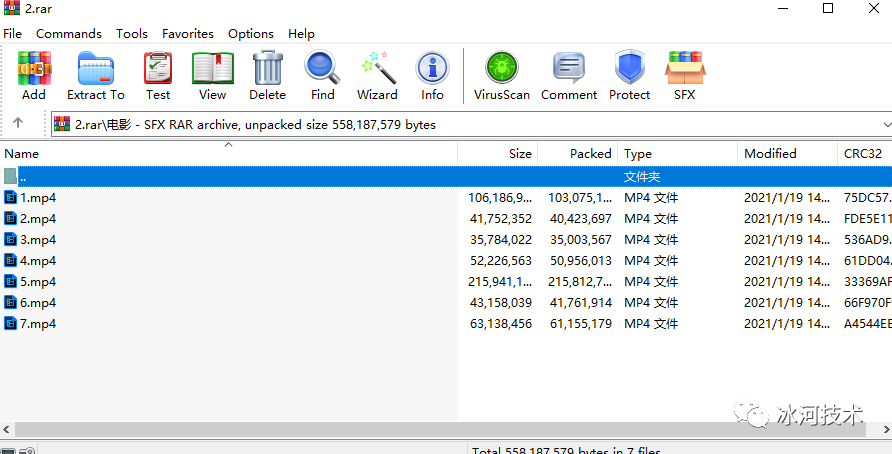Go up one folder level arrow
This screenshot has width=892, height=454.
(x=18, y=122)
